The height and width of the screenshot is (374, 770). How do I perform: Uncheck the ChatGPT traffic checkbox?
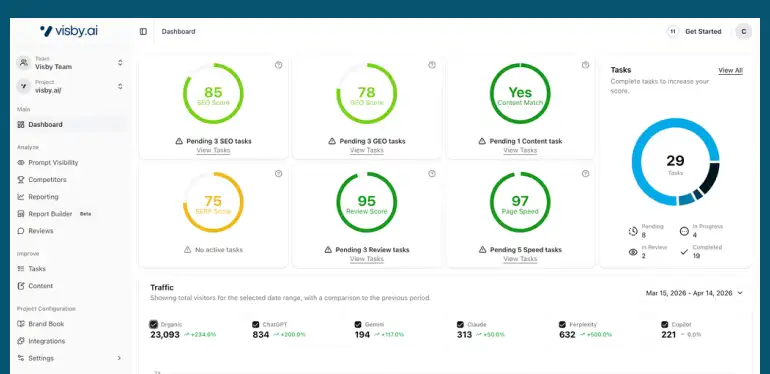click(256, 324)
